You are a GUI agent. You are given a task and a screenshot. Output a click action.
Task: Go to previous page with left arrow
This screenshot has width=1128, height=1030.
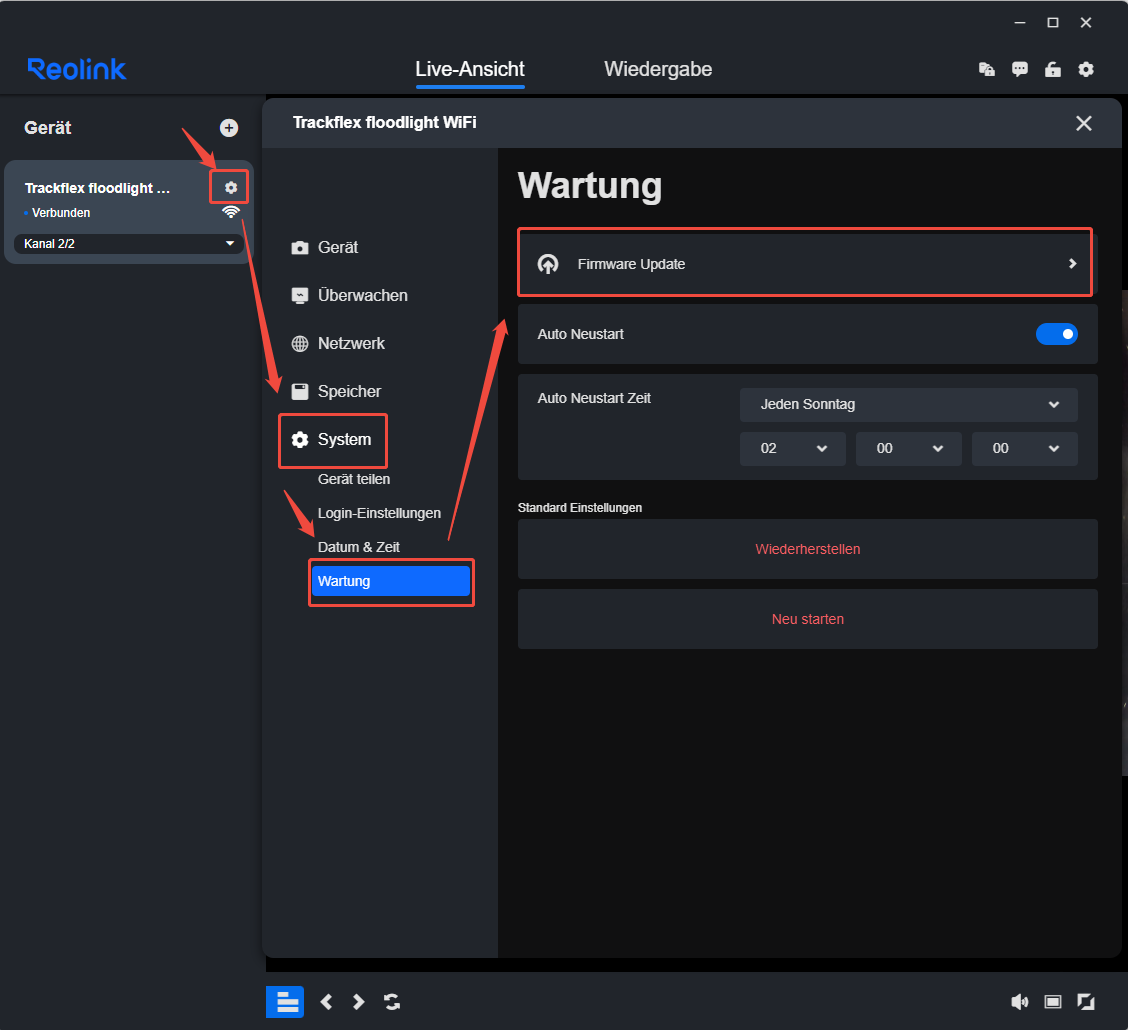click(327, 1002)
